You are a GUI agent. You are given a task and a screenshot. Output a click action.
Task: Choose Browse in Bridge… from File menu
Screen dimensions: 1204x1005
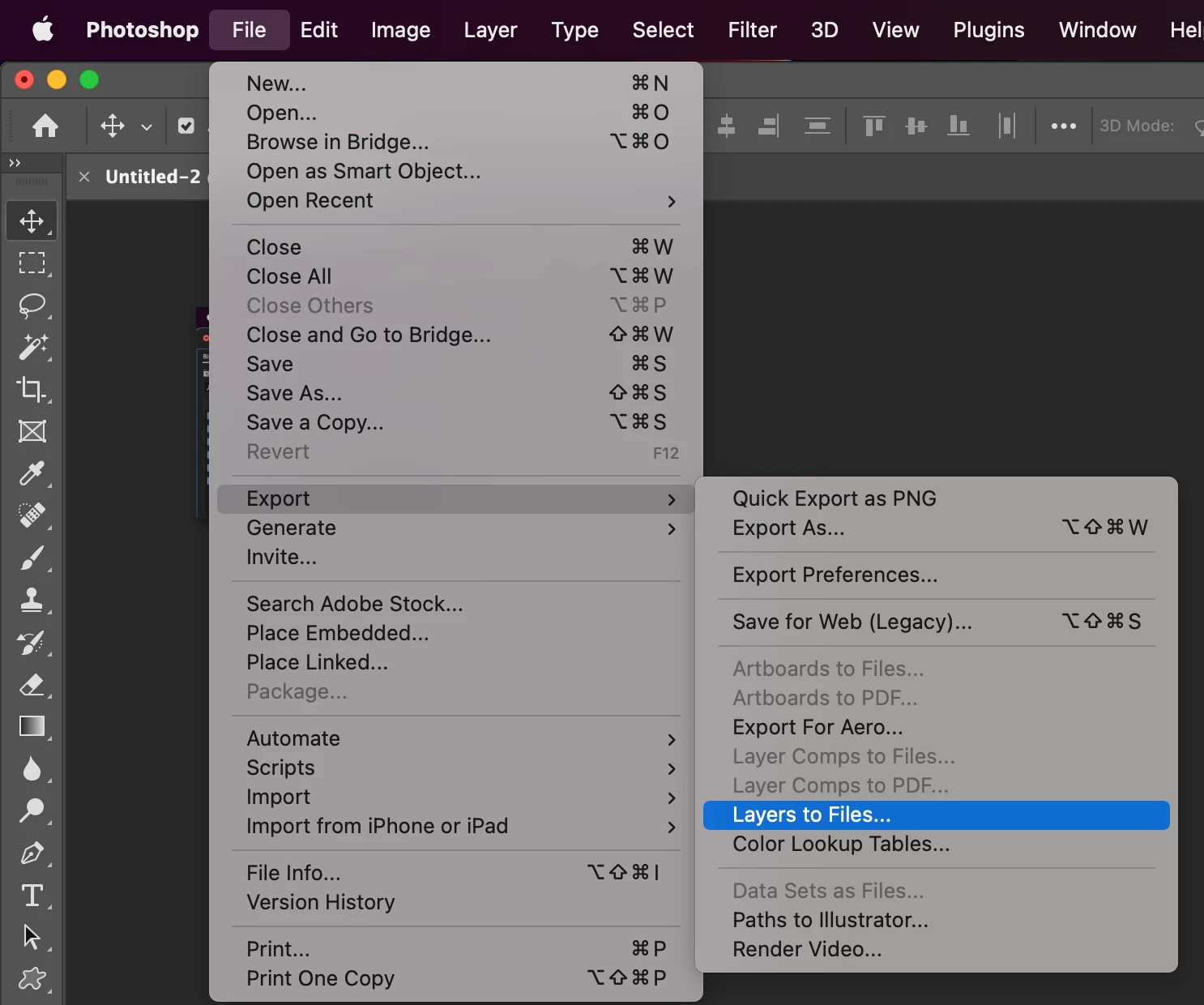pos(456,142)
